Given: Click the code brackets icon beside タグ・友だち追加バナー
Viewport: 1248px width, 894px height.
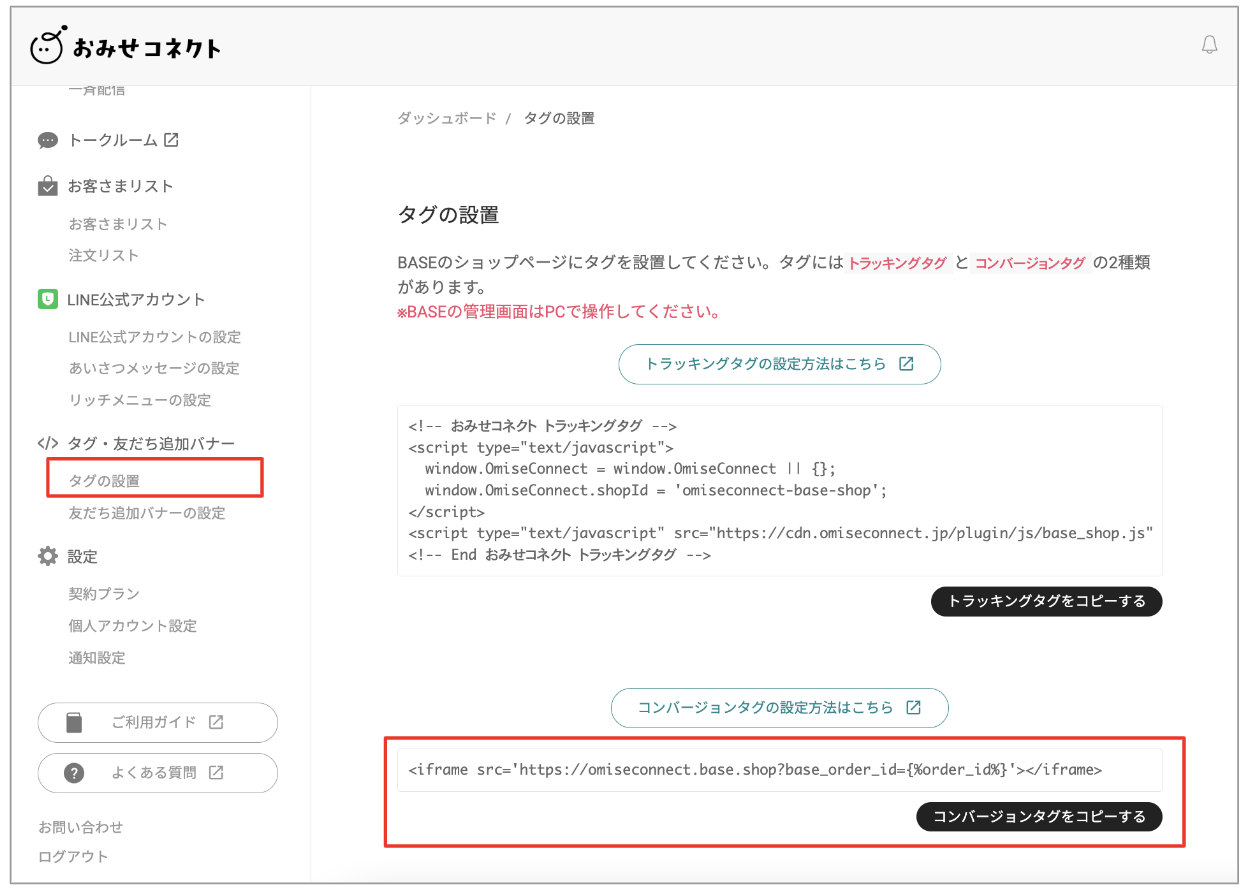Looking at the screenshot, I should click(48, 443).
